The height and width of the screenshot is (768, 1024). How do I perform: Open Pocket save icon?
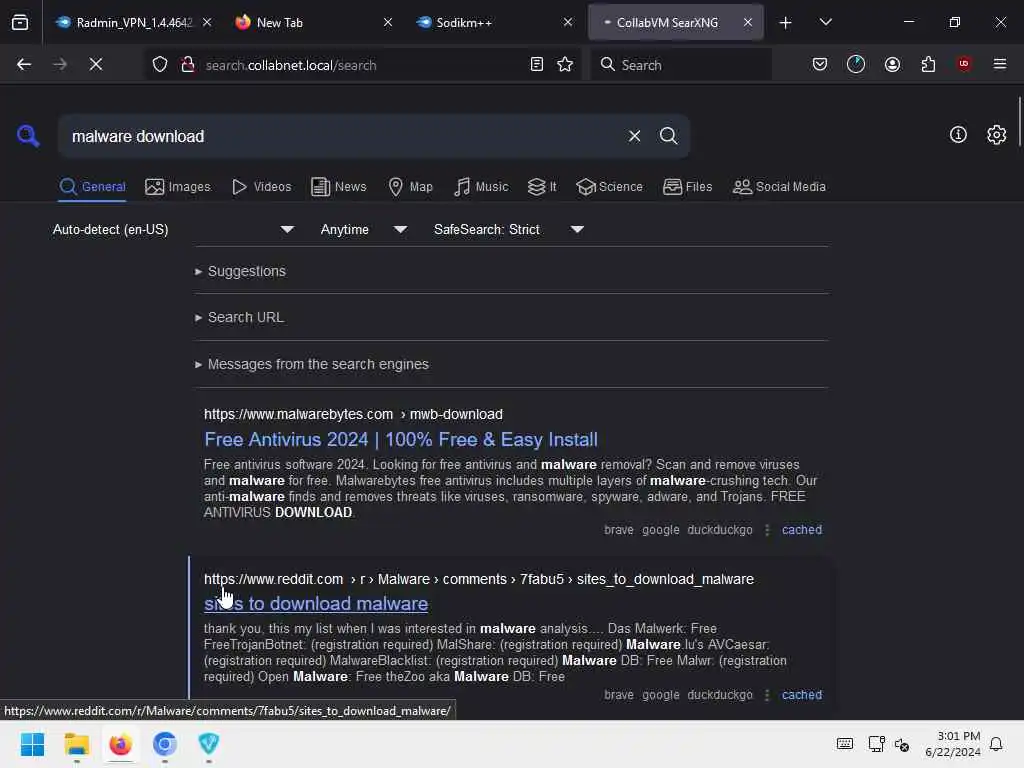click(820, 64)
